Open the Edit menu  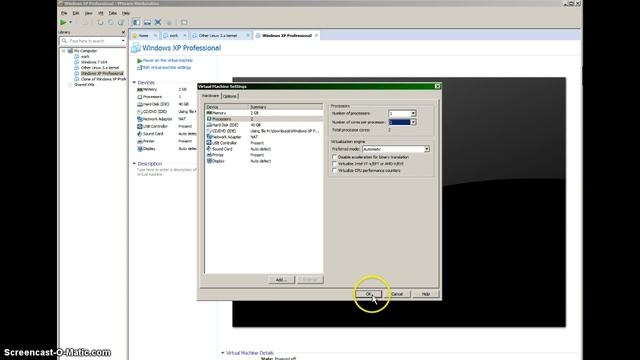(76, 13)
